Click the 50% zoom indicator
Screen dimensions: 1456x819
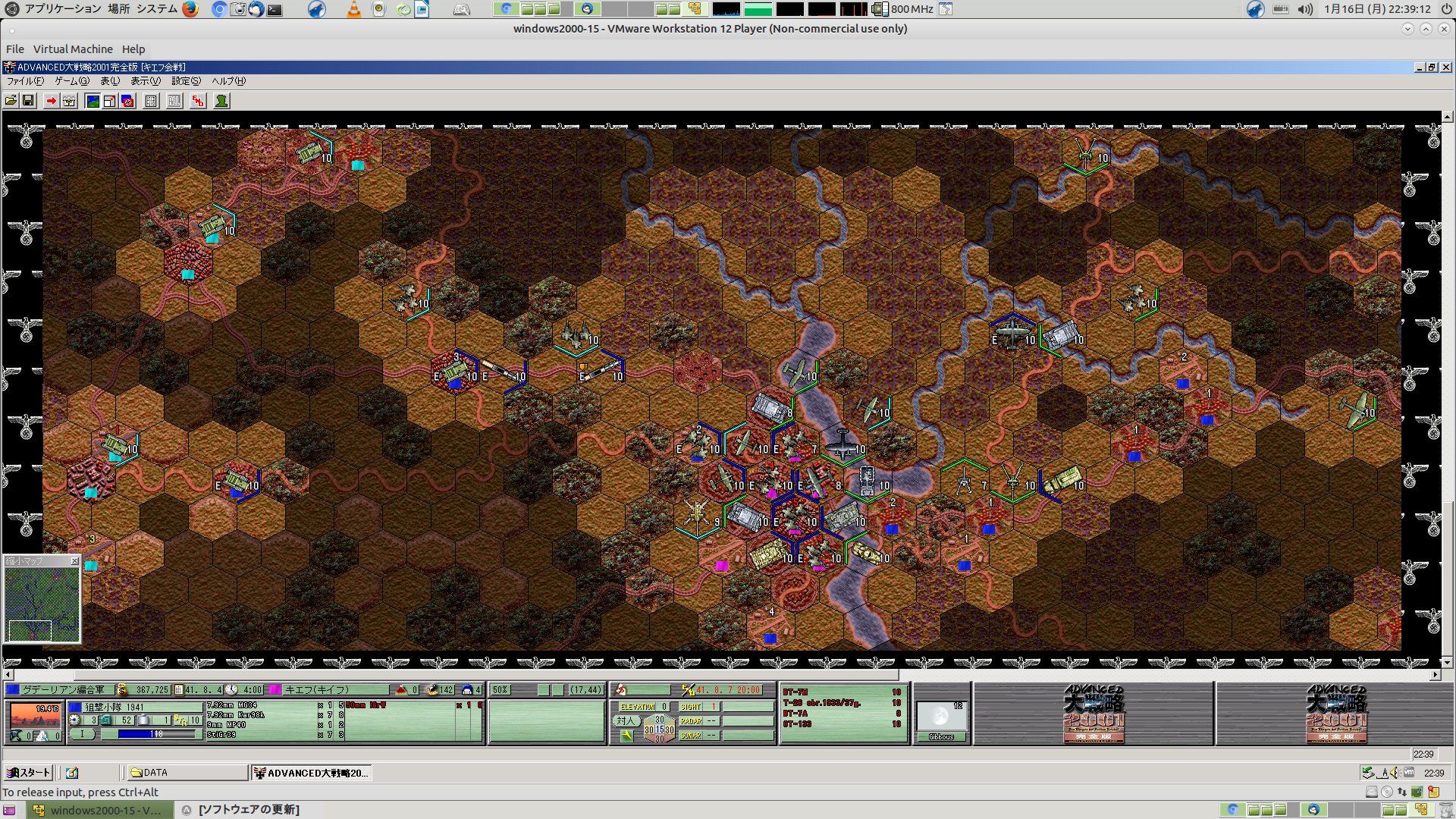tap(500, 690)
